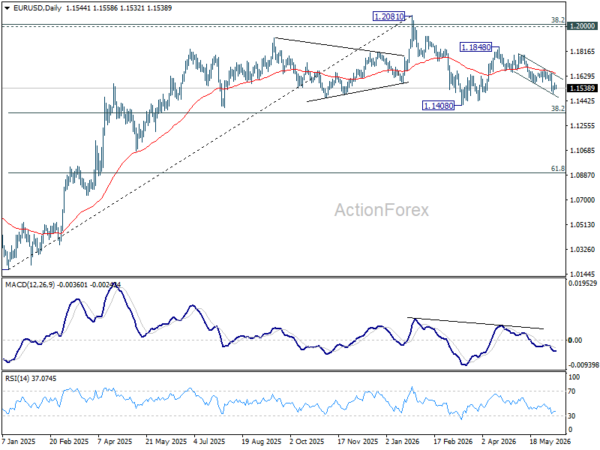The height and width of the screenshot is (450, 600).
Task: Select the 1.08870 price axis value
Action: (x=583, y=175)
